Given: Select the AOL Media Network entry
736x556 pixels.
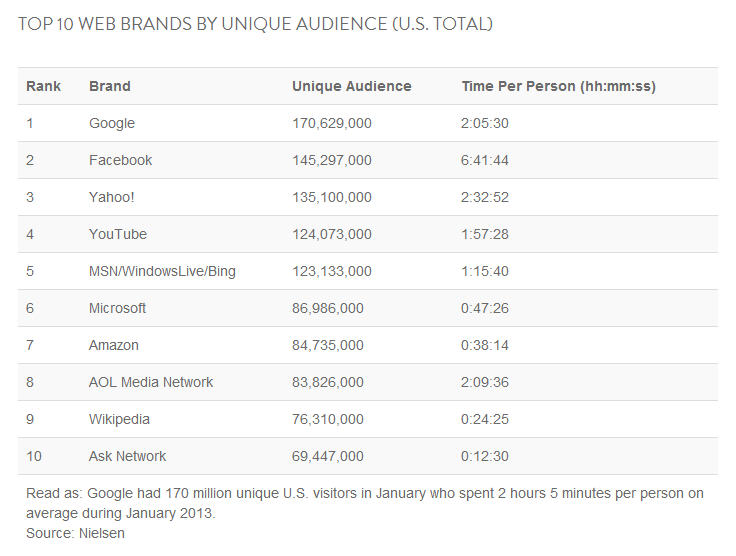Looking at the screenshot, I should tap(151, 382).
